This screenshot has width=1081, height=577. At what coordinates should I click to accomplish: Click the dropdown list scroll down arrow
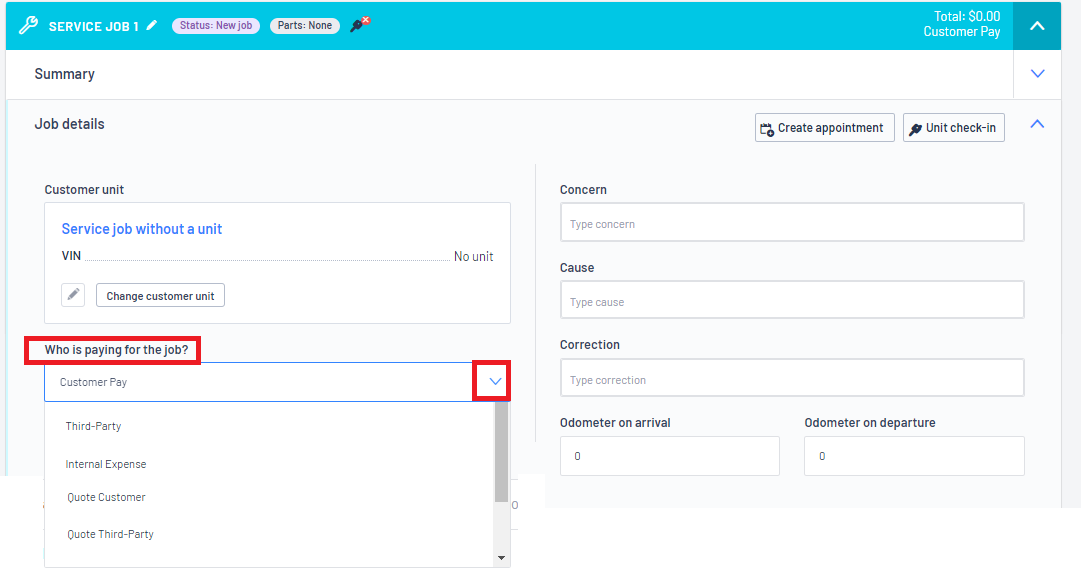click(501, 558)
